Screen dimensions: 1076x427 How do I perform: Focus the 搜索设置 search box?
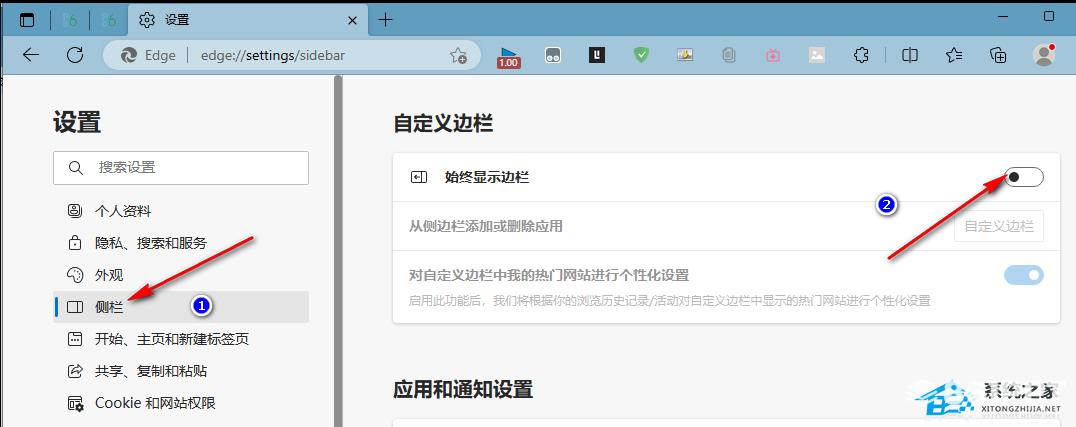181,168
